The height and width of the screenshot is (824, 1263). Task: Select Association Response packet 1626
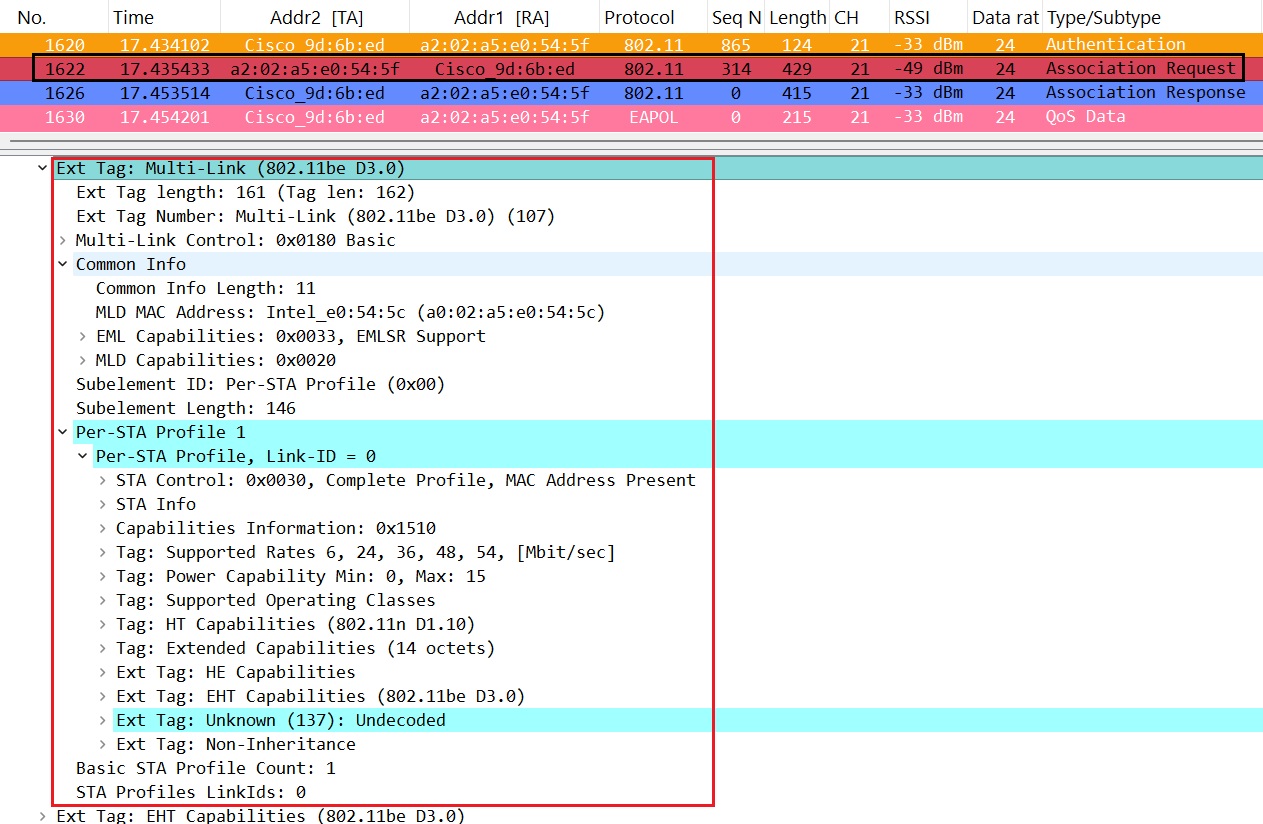point(640,93)
